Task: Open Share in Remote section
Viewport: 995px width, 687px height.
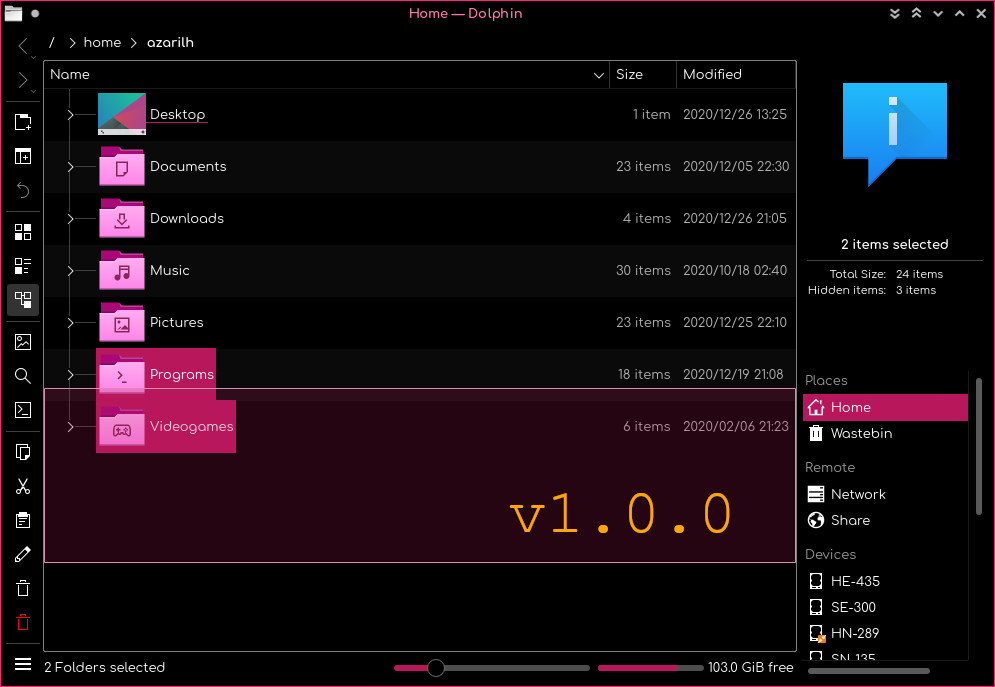Action: coord(885,520)
